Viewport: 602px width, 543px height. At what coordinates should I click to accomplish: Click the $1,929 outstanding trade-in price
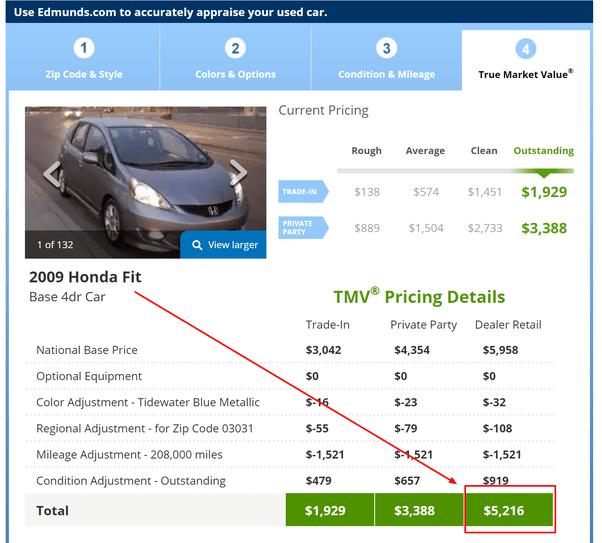(x=544, y=192)
